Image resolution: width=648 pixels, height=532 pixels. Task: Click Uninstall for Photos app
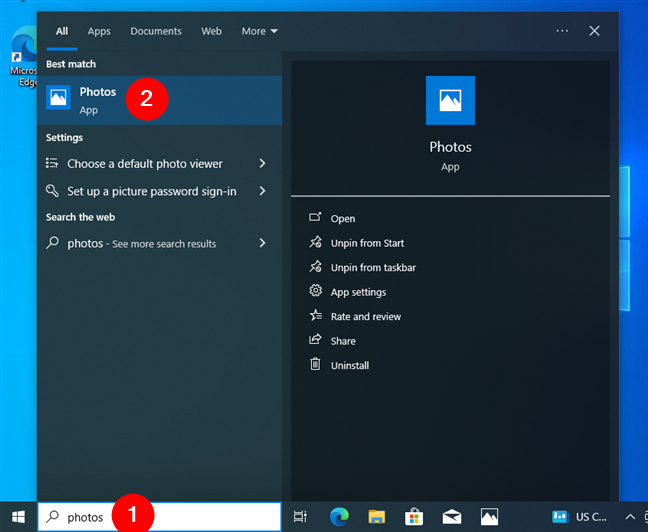[x=350, y=365]
